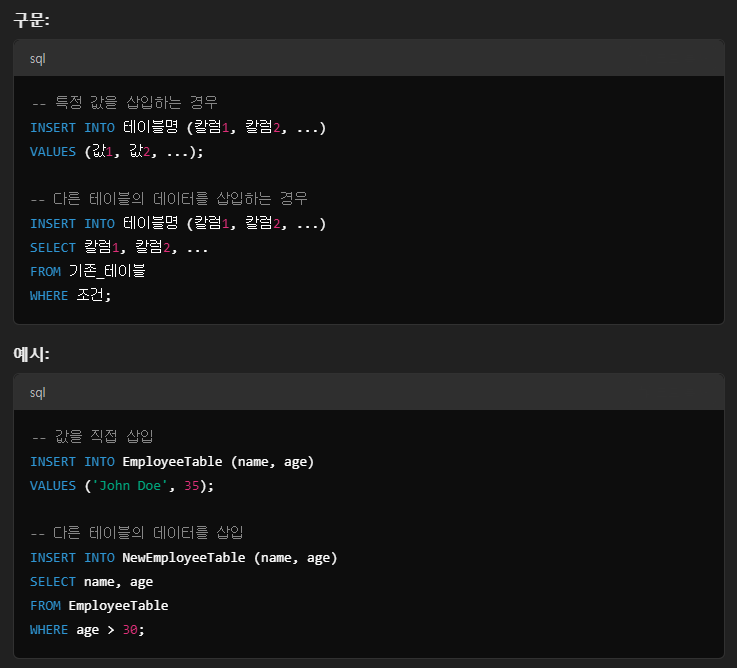
Task: Click the '예시:' heading
Action: tap(31, 354)
